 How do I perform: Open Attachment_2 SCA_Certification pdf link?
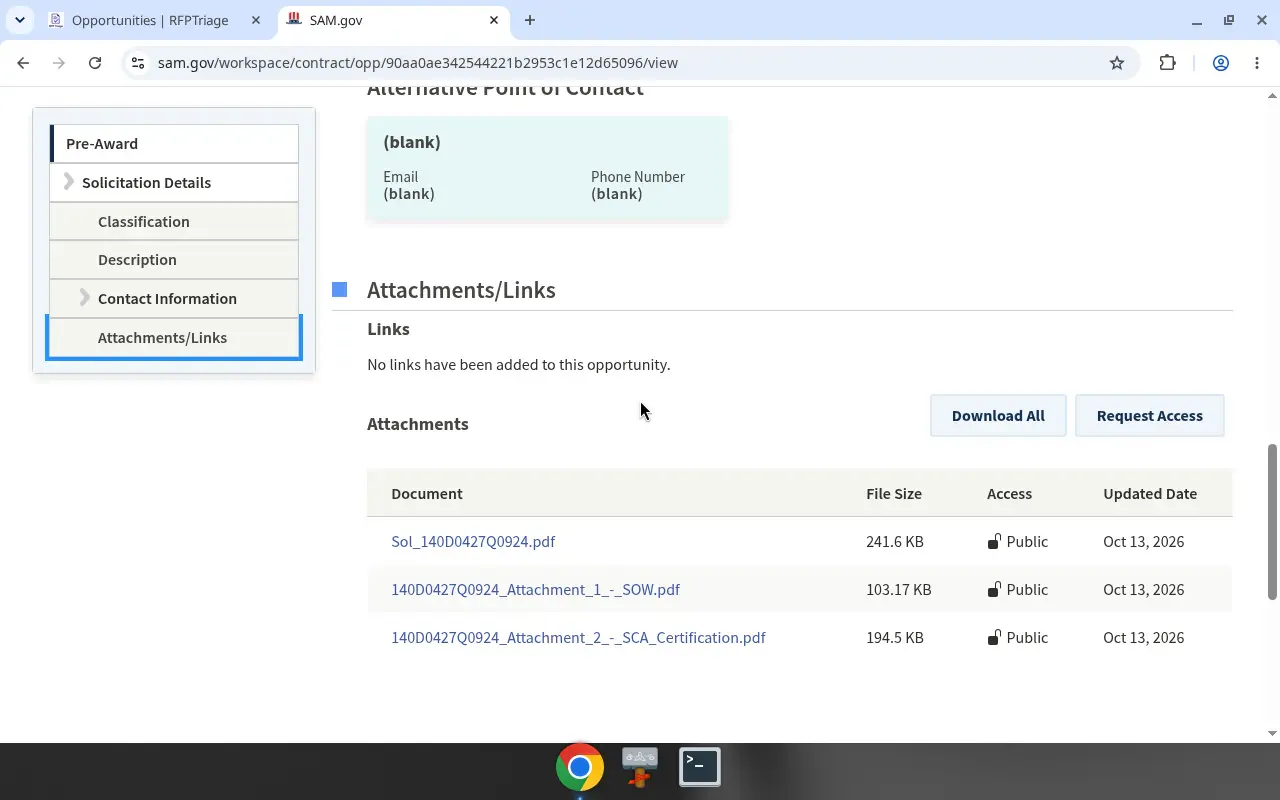coord(578,637)
